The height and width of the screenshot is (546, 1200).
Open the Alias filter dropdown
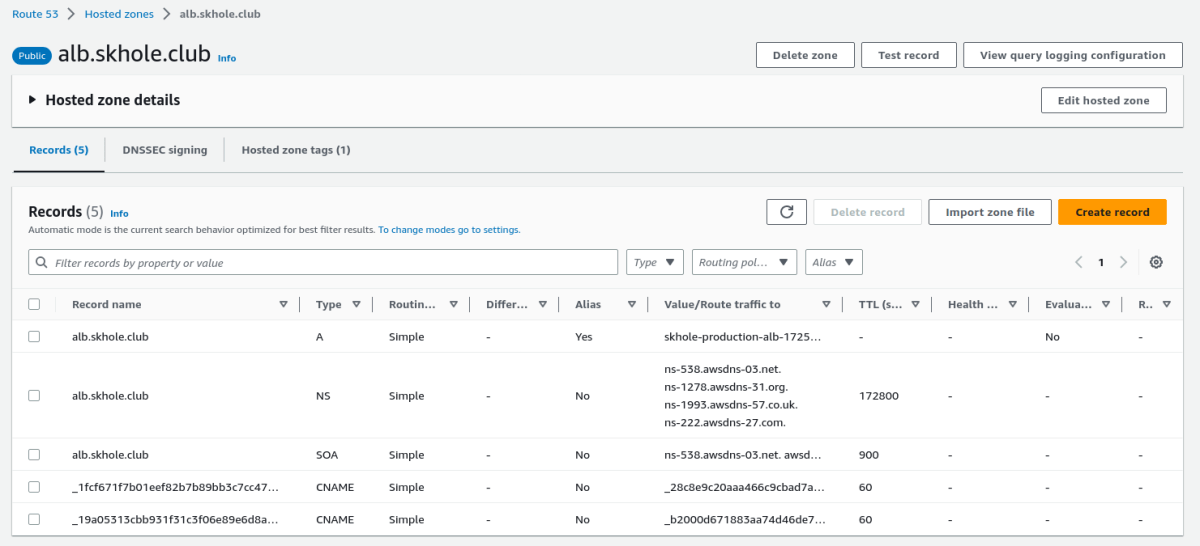834,262
